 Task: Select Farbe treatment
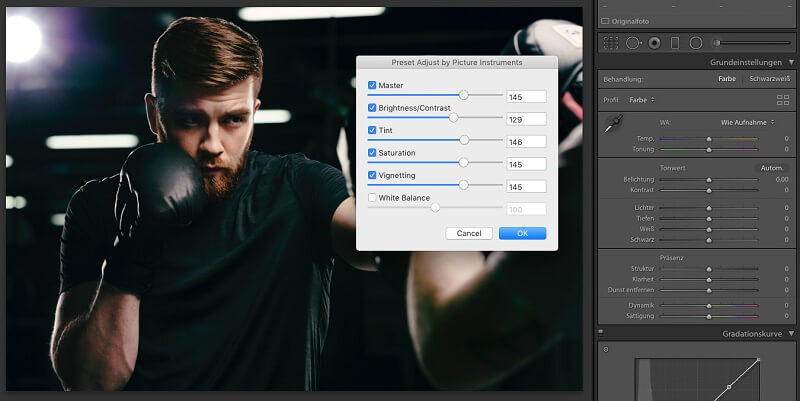[x=727, y=79]
